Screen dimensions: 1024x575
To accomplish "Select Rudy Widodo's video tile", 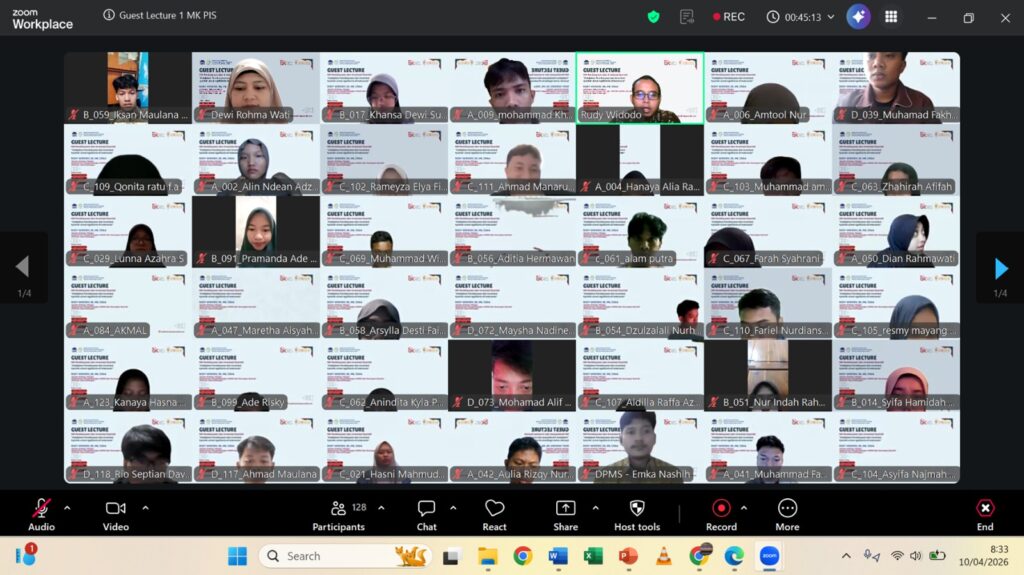I will 640,88.
